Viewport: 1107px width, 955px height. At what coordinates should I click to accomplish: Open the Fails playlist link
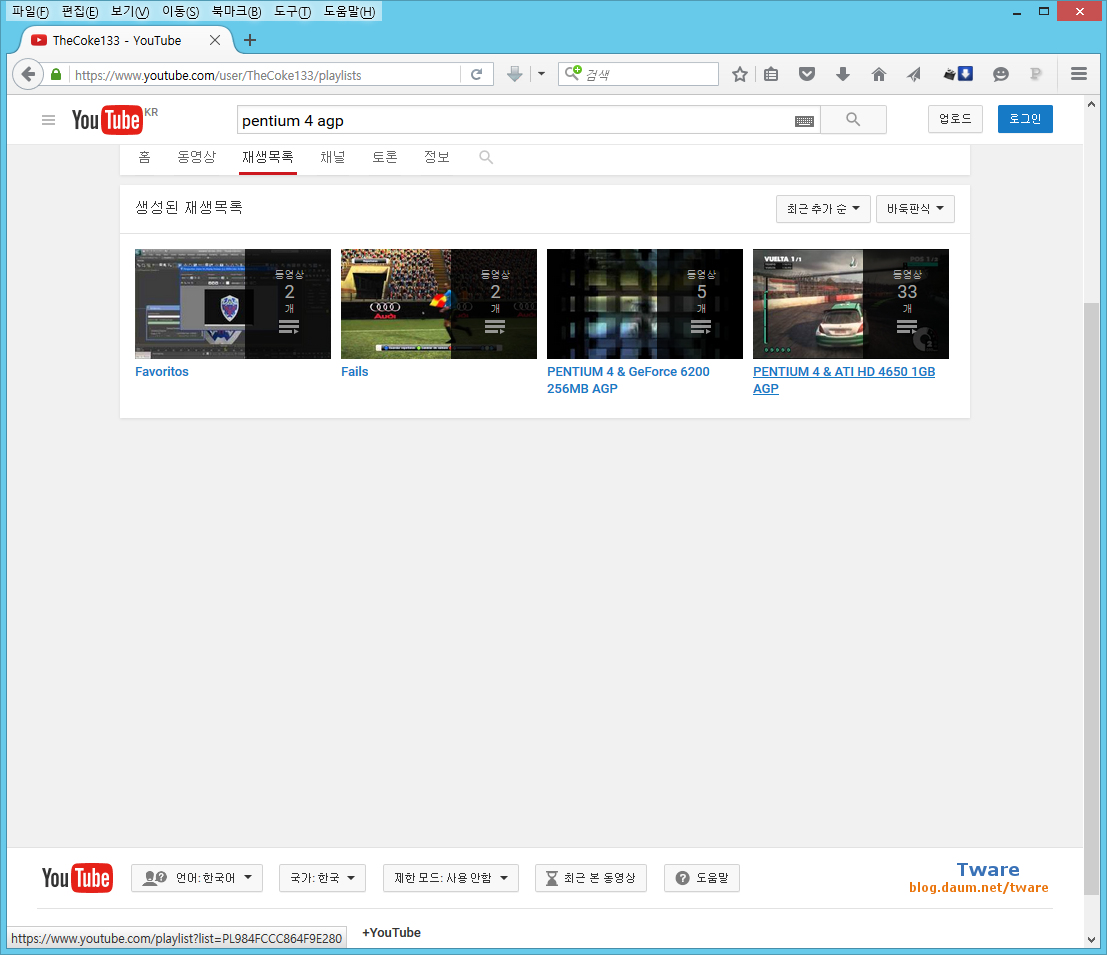click(354, 371)
